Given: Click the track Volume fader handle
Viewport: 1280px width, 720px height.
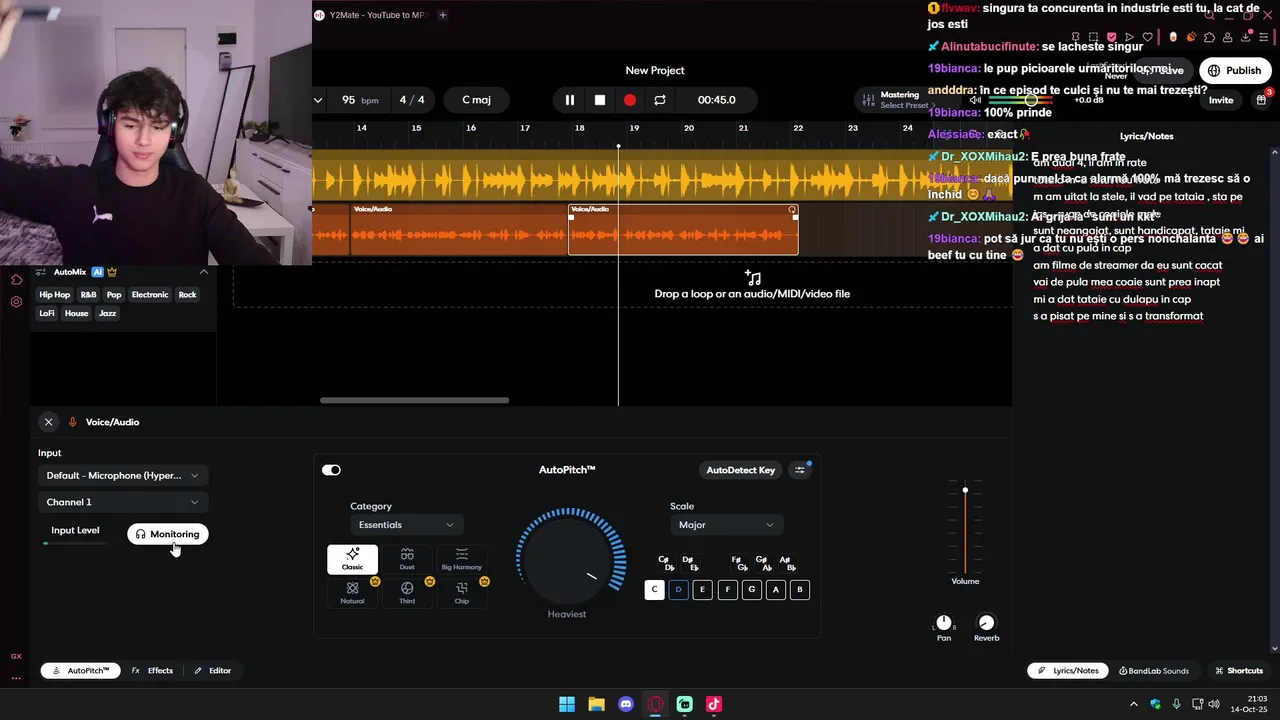Looking at the screenshot, I should pos(965,490).
